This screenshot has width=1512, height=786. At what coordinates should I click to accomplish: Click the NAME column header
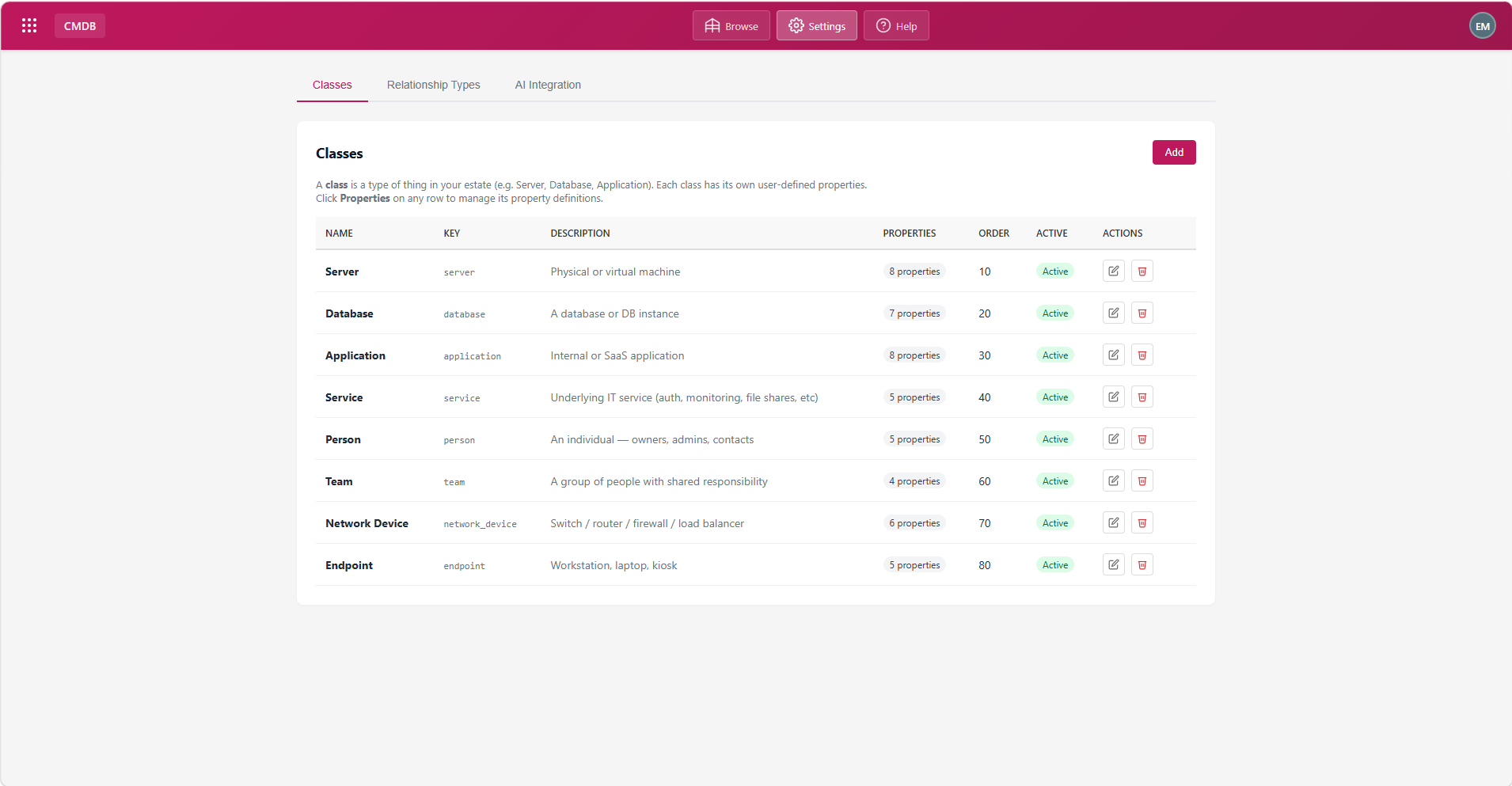[x=339, y=234]
